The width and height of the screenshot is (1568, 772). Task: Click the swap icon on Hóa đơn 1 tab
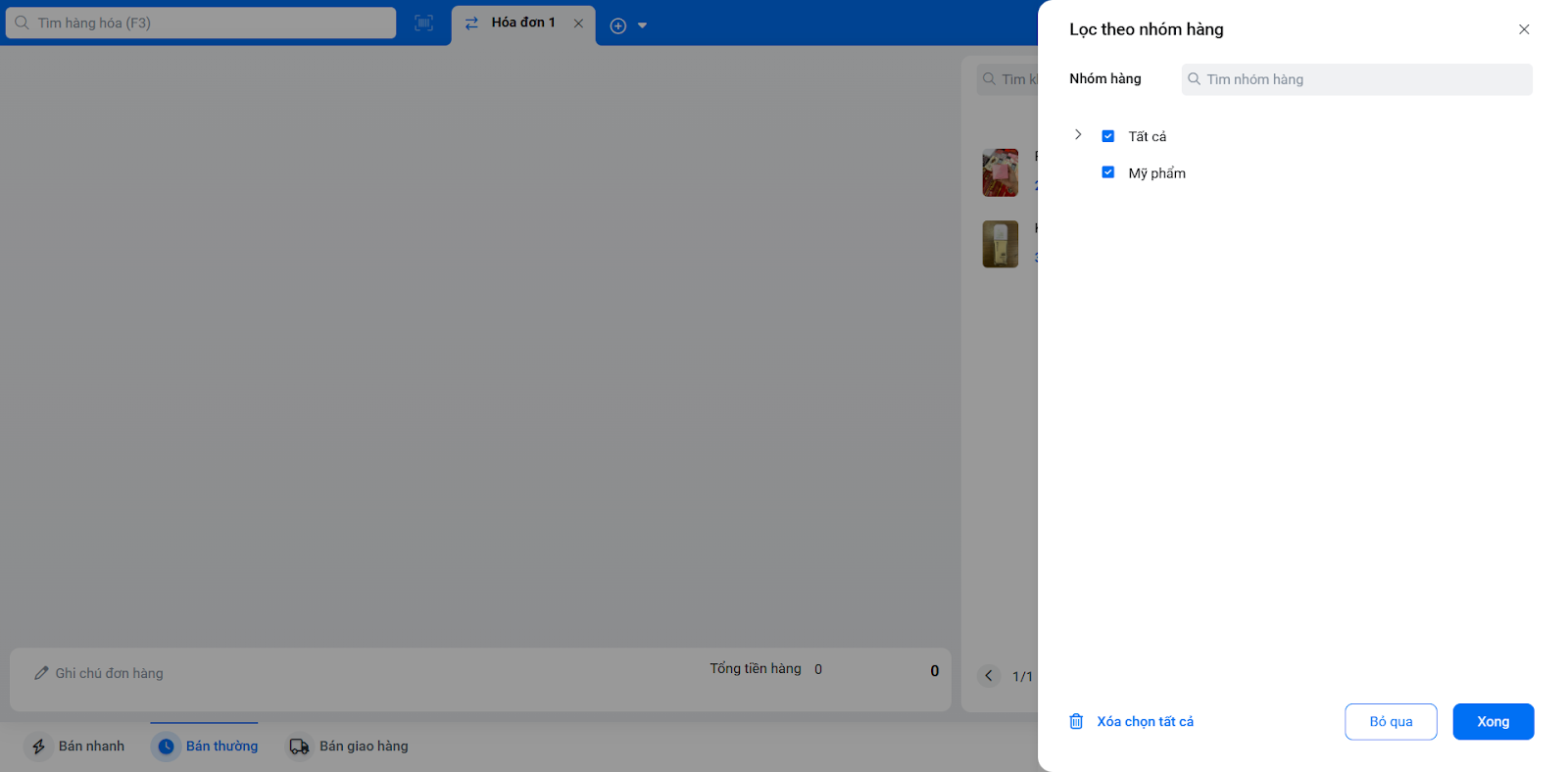tap(471, 24)
